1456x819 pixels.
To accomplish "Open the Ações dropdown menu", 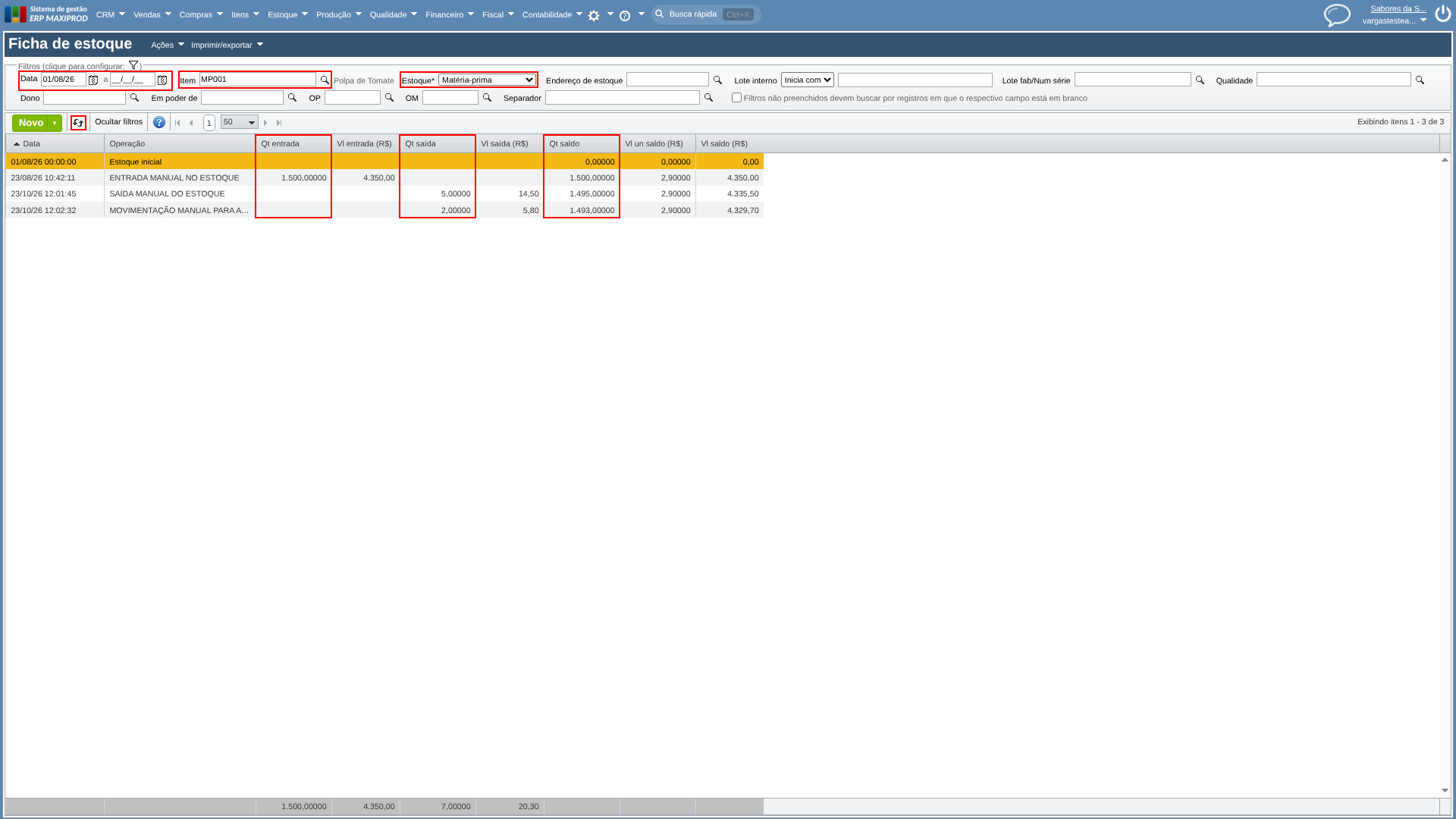I will point(167,45).
